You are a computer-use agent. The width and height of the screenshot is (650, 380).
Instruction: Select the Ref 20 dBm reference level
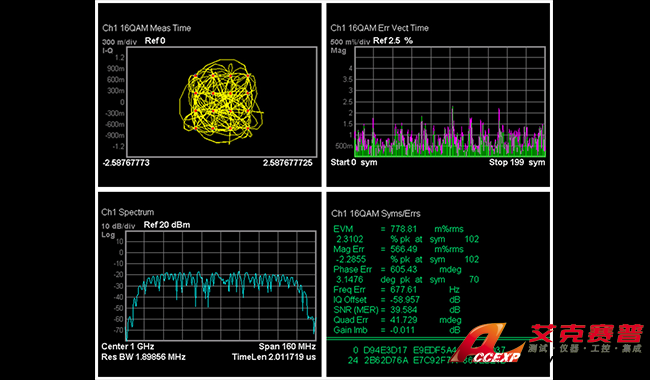coord(167,225)
